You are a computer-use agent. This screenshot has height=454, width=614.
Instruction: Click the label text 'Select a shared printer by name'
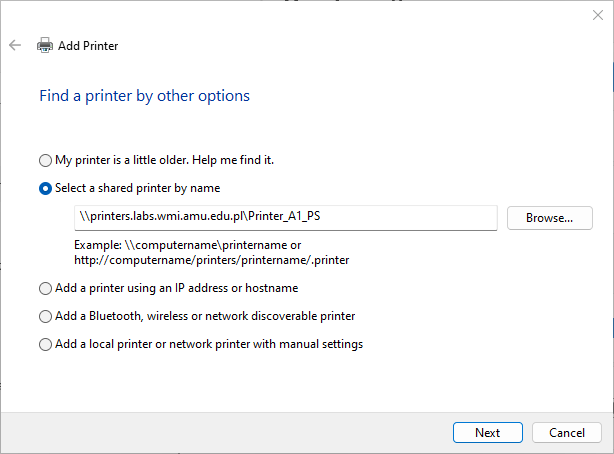pos(137,188)
